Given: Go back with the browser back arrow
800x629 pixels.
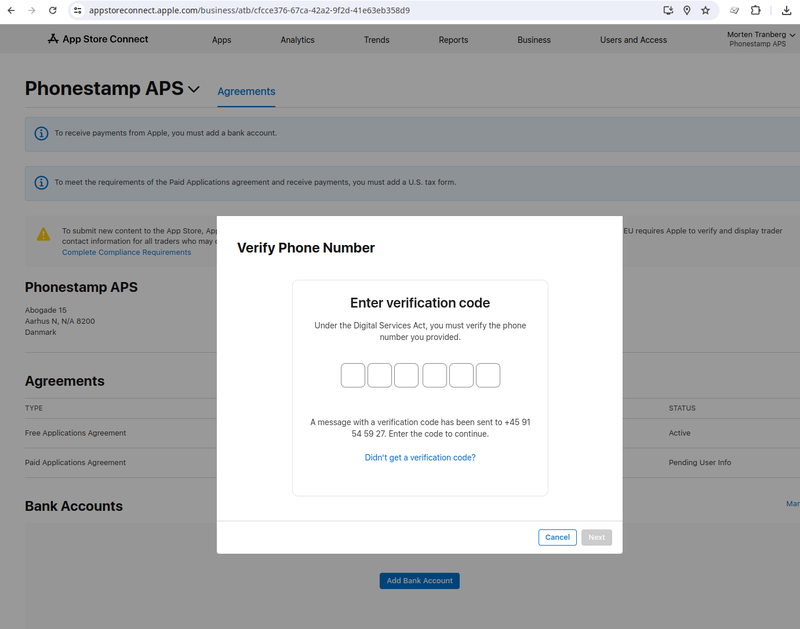Looking at the screenshot, I should click(x=11, y=10).
